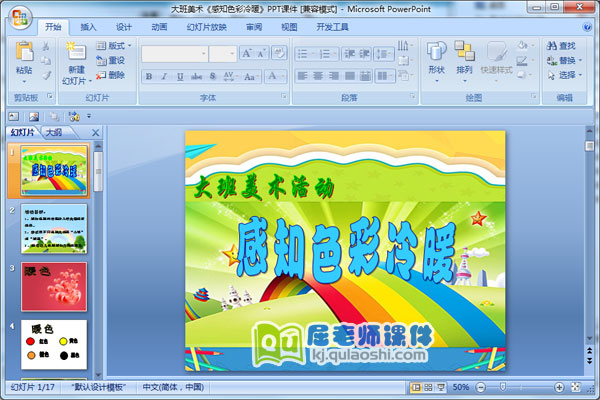Click the Replace (替换) button

pyautogui.click(x=564, y=60)
